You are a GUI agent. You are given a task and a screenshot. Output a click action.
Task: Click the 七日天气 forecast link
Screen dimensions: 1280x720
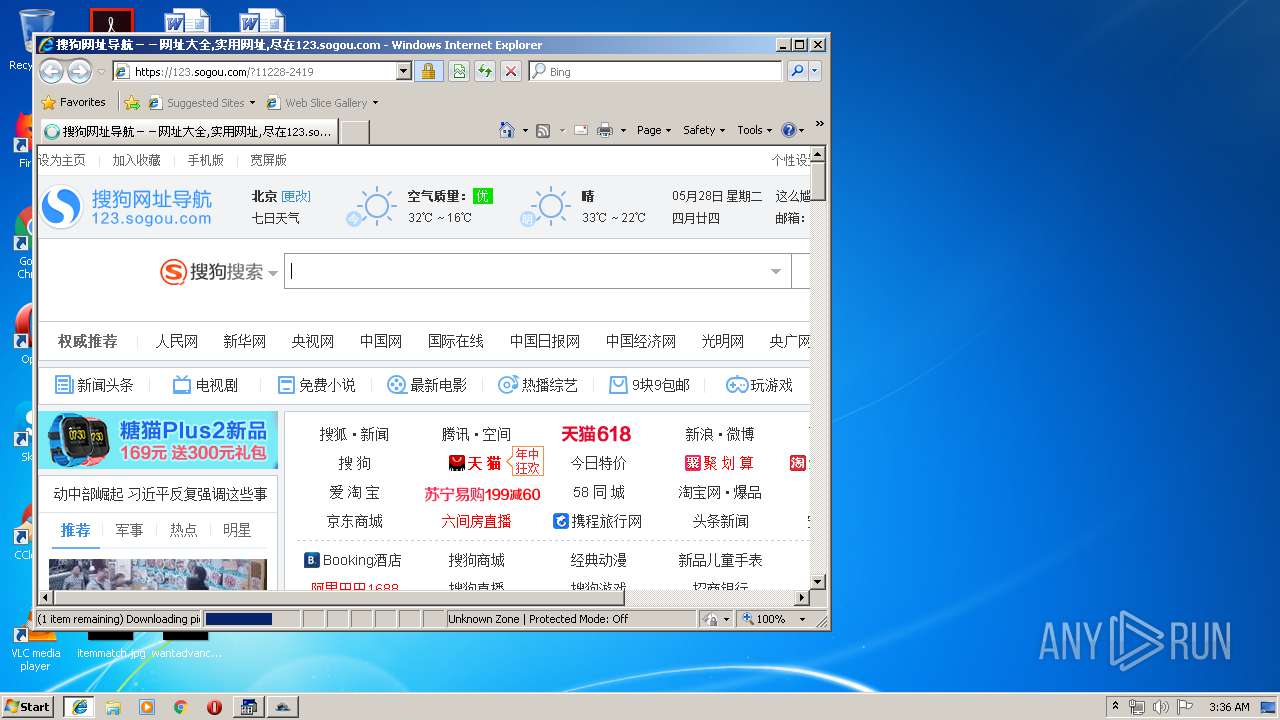tap(275, 217)
